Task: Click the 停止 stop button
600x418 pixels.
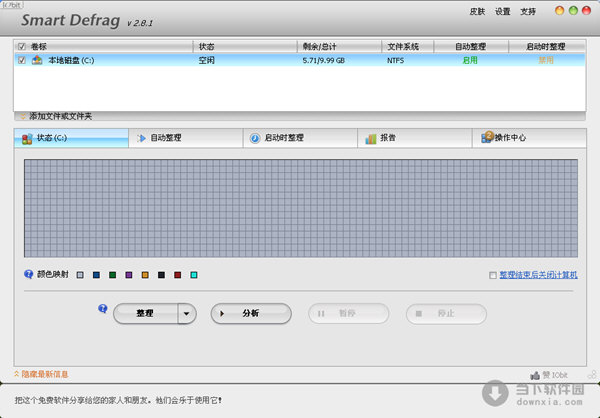Action: 446,314
